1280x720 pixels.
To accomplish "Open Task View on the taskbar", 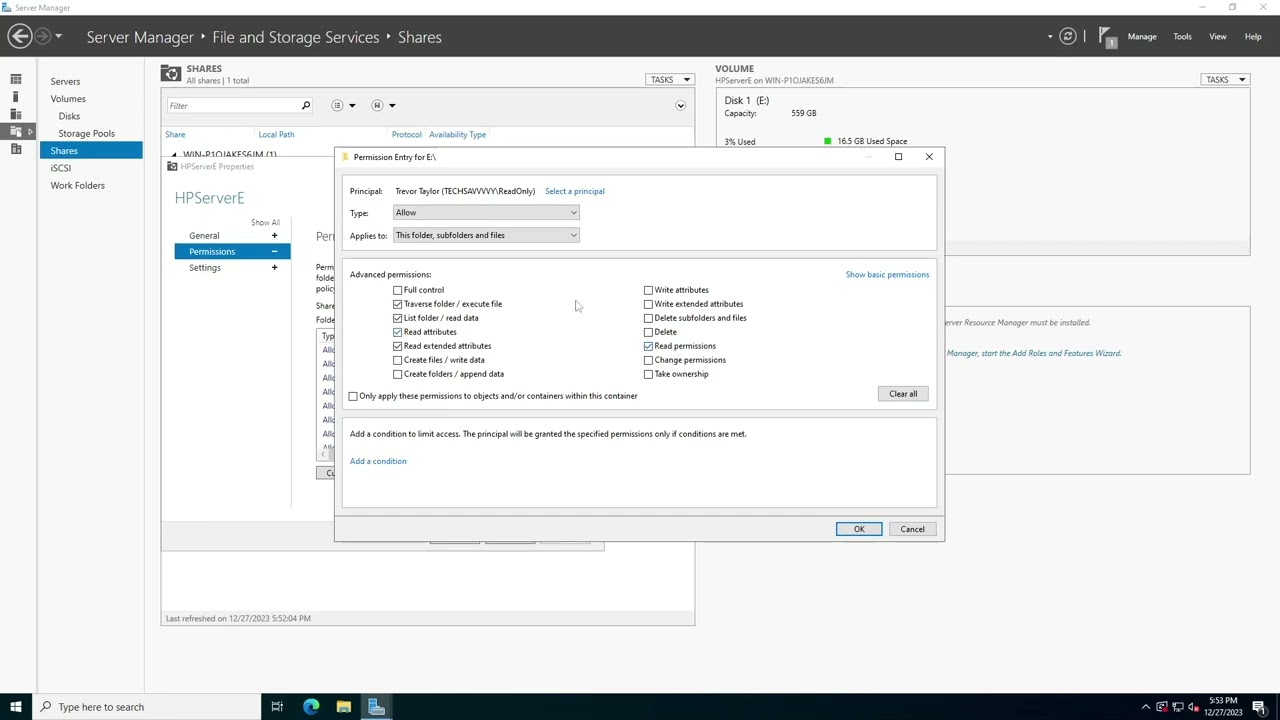I will [277, 707].
